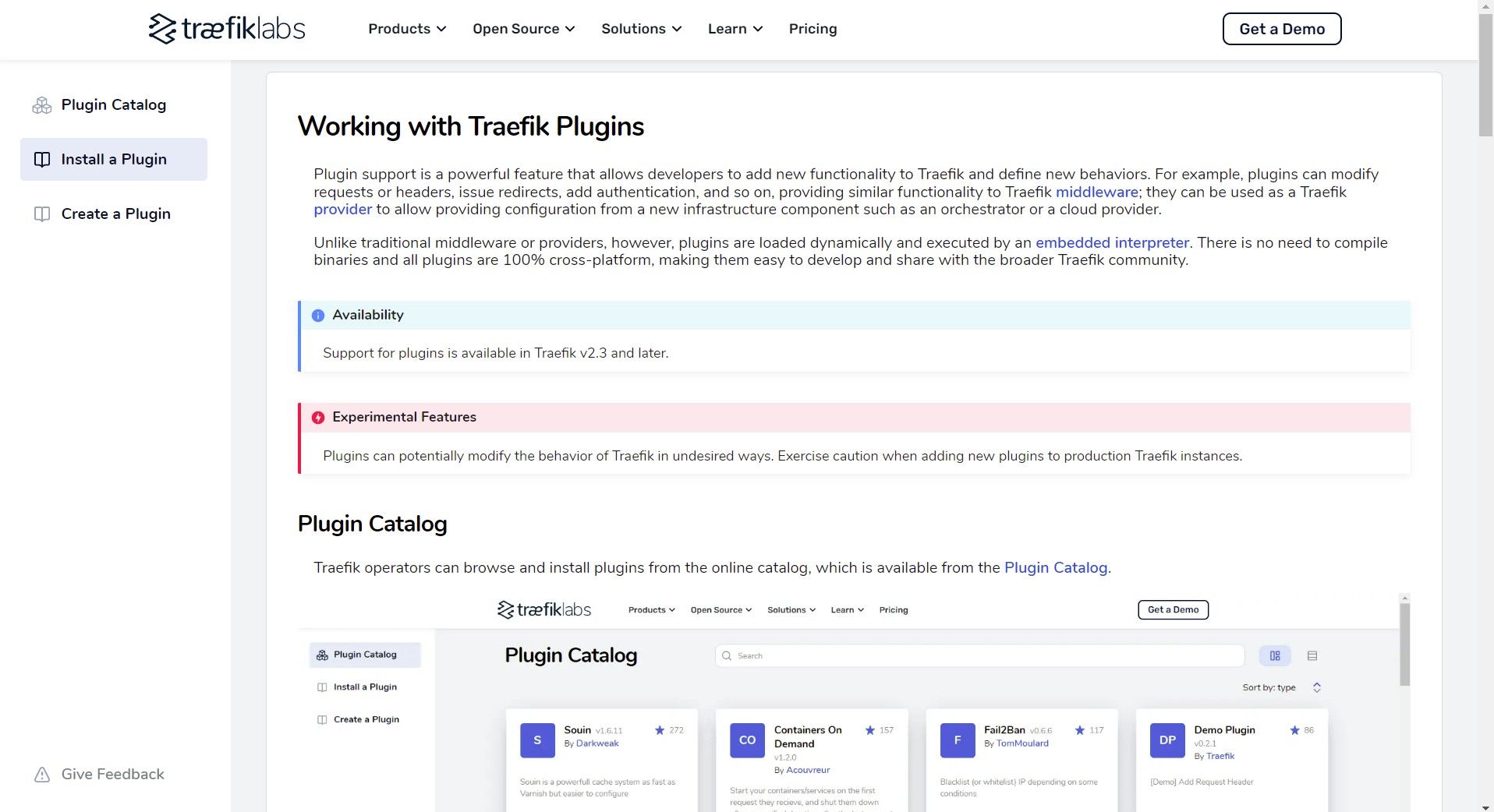Click the 'Fail2Ban' title on its card
The height and width of the screenshot is (812, 1494).
1004,730
